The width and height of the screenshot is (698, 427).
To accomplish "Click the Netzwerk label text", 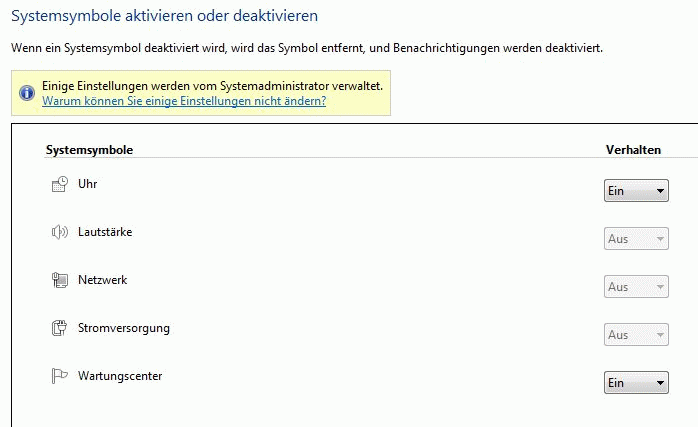I will click(102, 280).
